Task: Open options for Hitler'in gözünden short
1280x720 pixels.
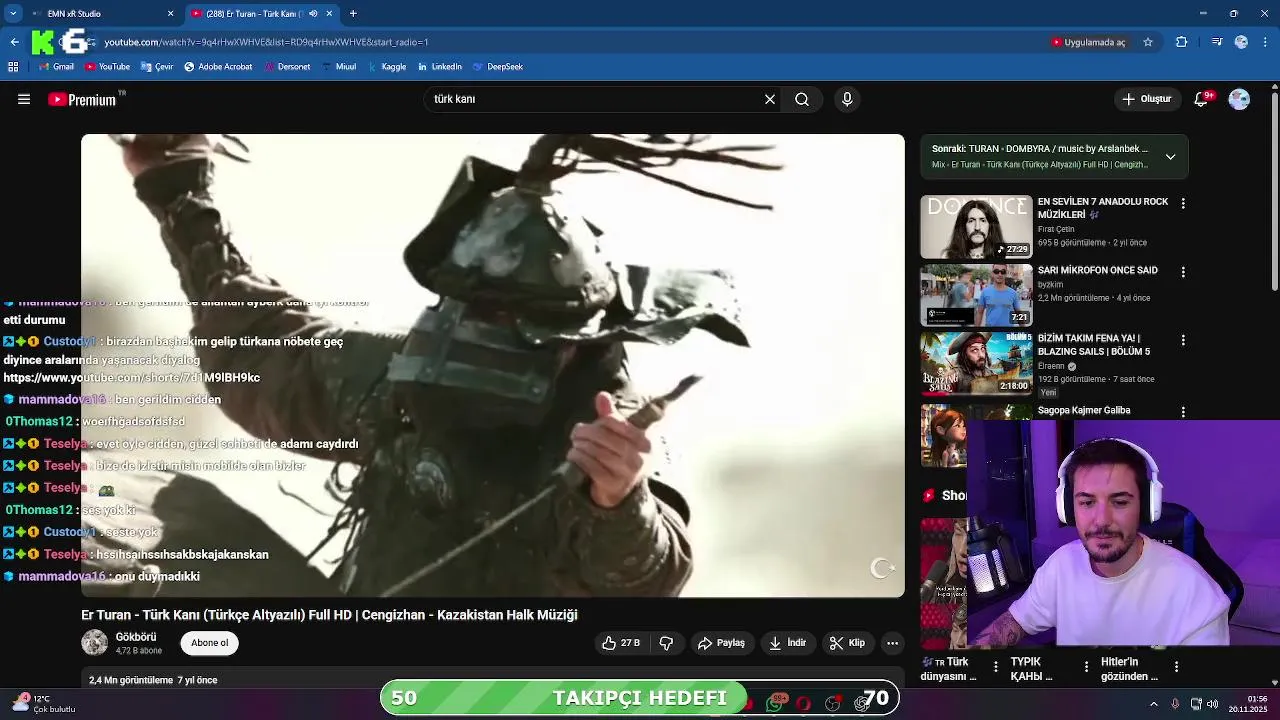Action: click(x=1176, y=666)
